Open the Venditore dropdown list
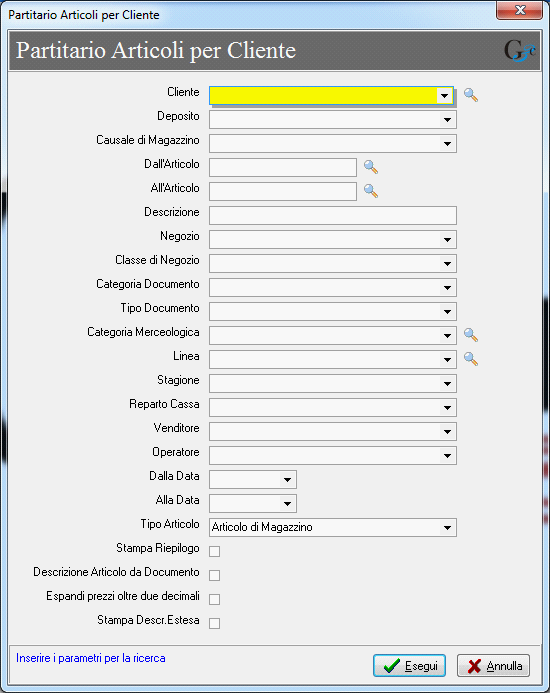Image resolution: width=550 pixels, height=693 pixels. point(447,432)
